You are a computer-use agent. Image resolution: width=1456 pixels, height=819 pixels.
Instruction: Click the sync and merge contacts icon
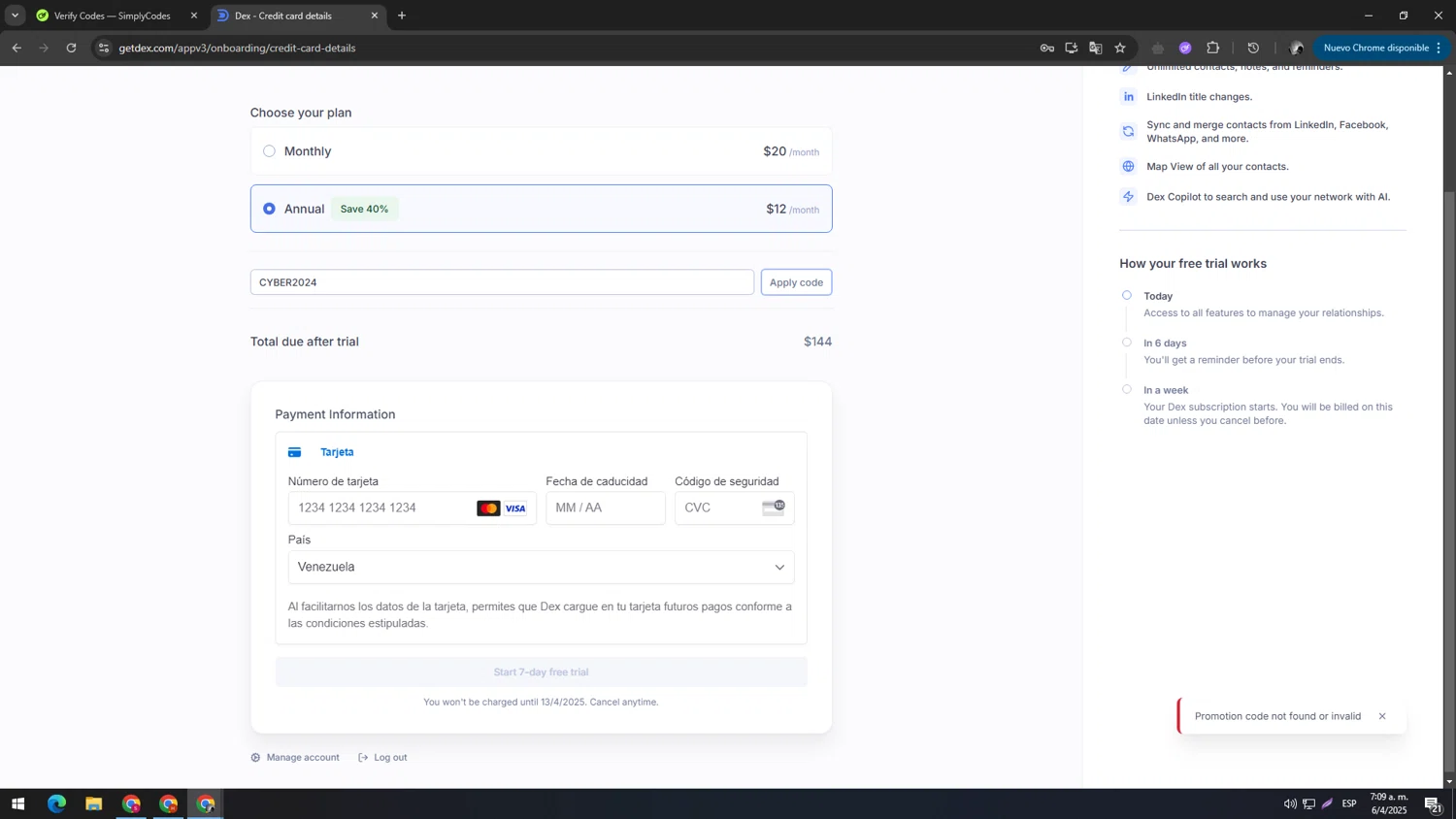pos(1128,131)
